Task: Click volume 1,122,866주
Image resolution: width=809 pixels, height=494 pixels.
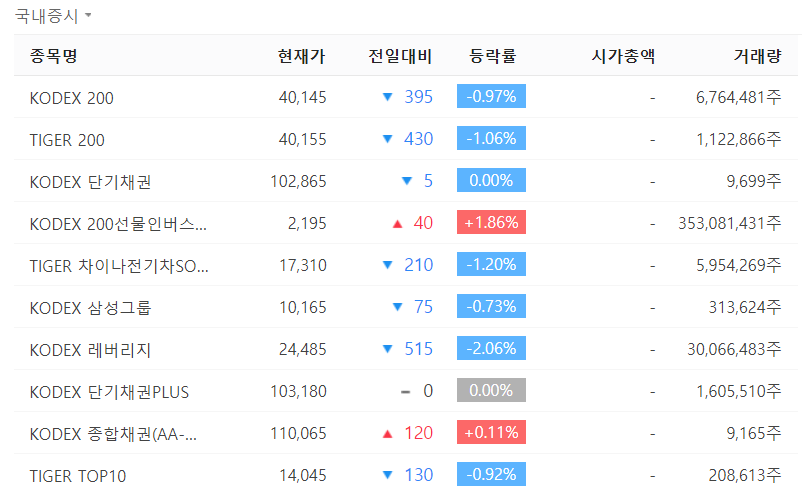Action: [x=739, y=139]
